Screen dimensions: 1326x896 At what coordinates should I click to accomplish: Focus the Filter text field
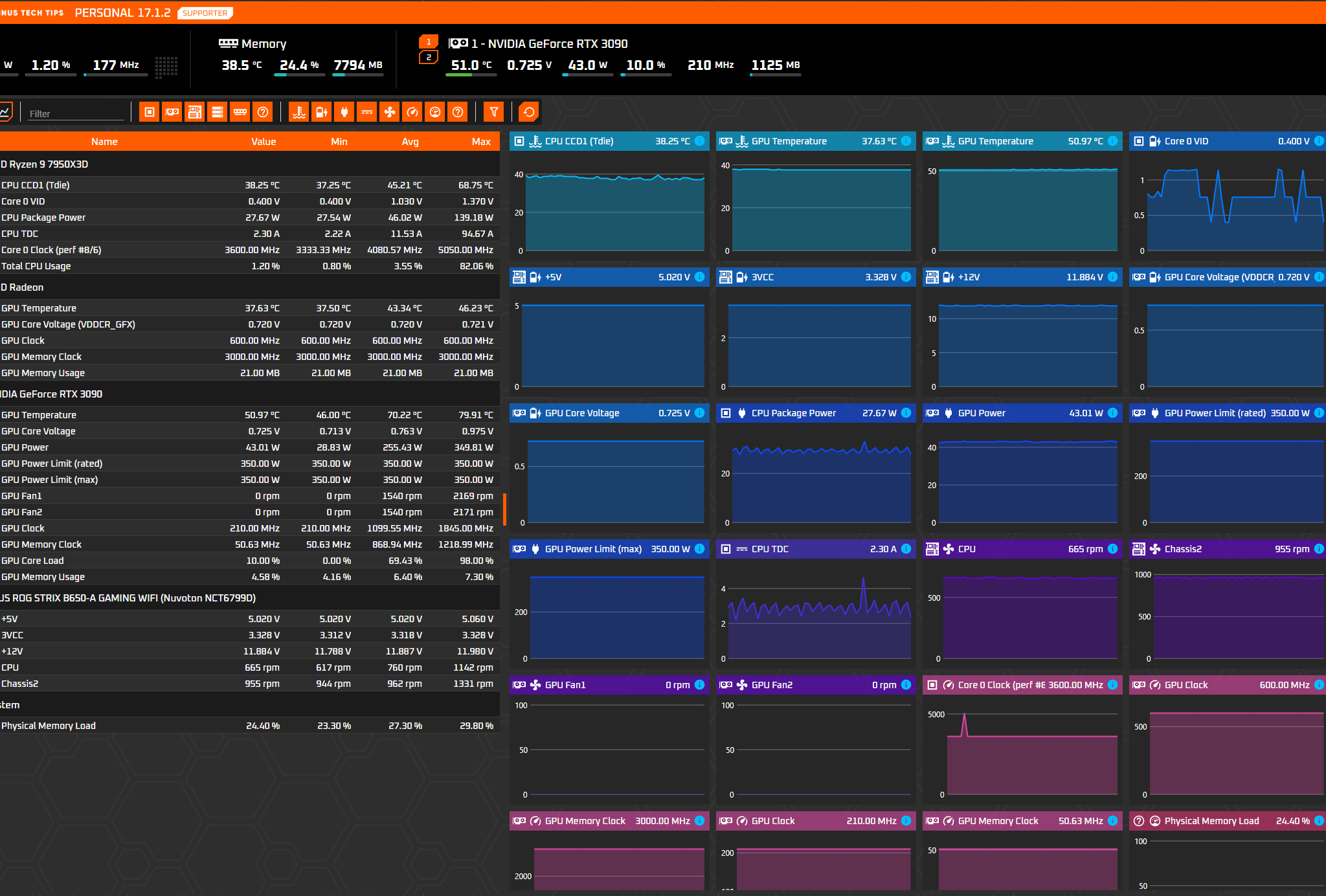click(x=76, y=113)
